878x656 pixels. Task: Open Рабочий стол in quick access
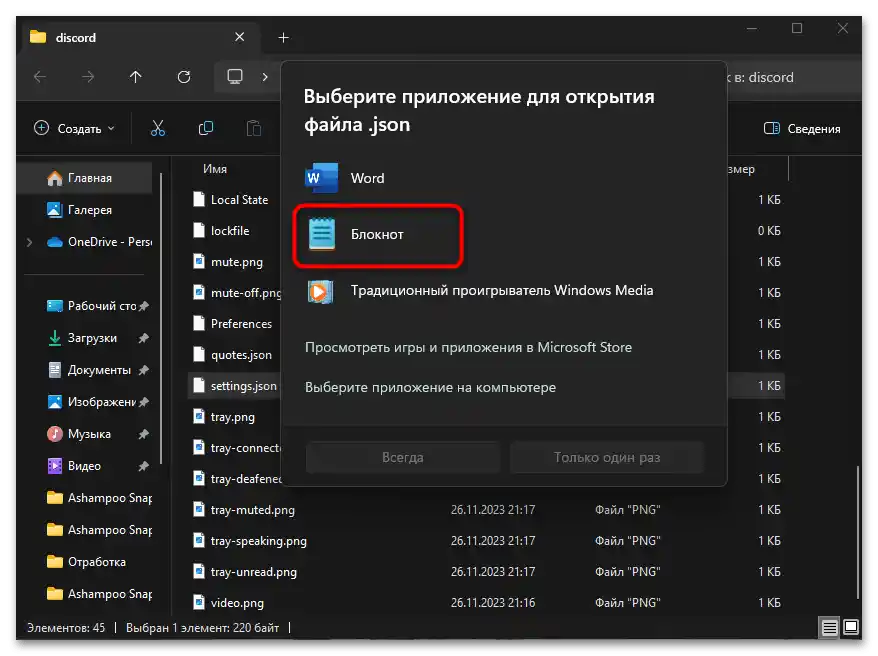(92, 306)
